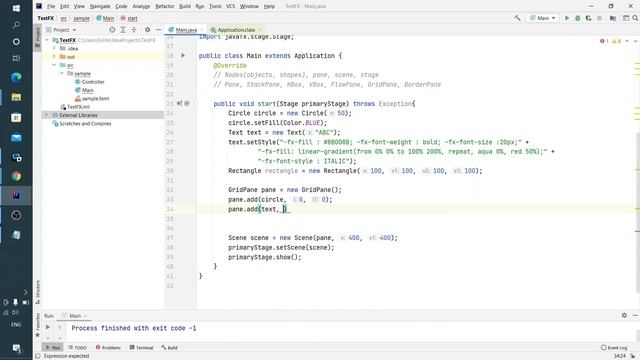Open the Problems tool window
This screenshot has width=640, height=360.
108,348
